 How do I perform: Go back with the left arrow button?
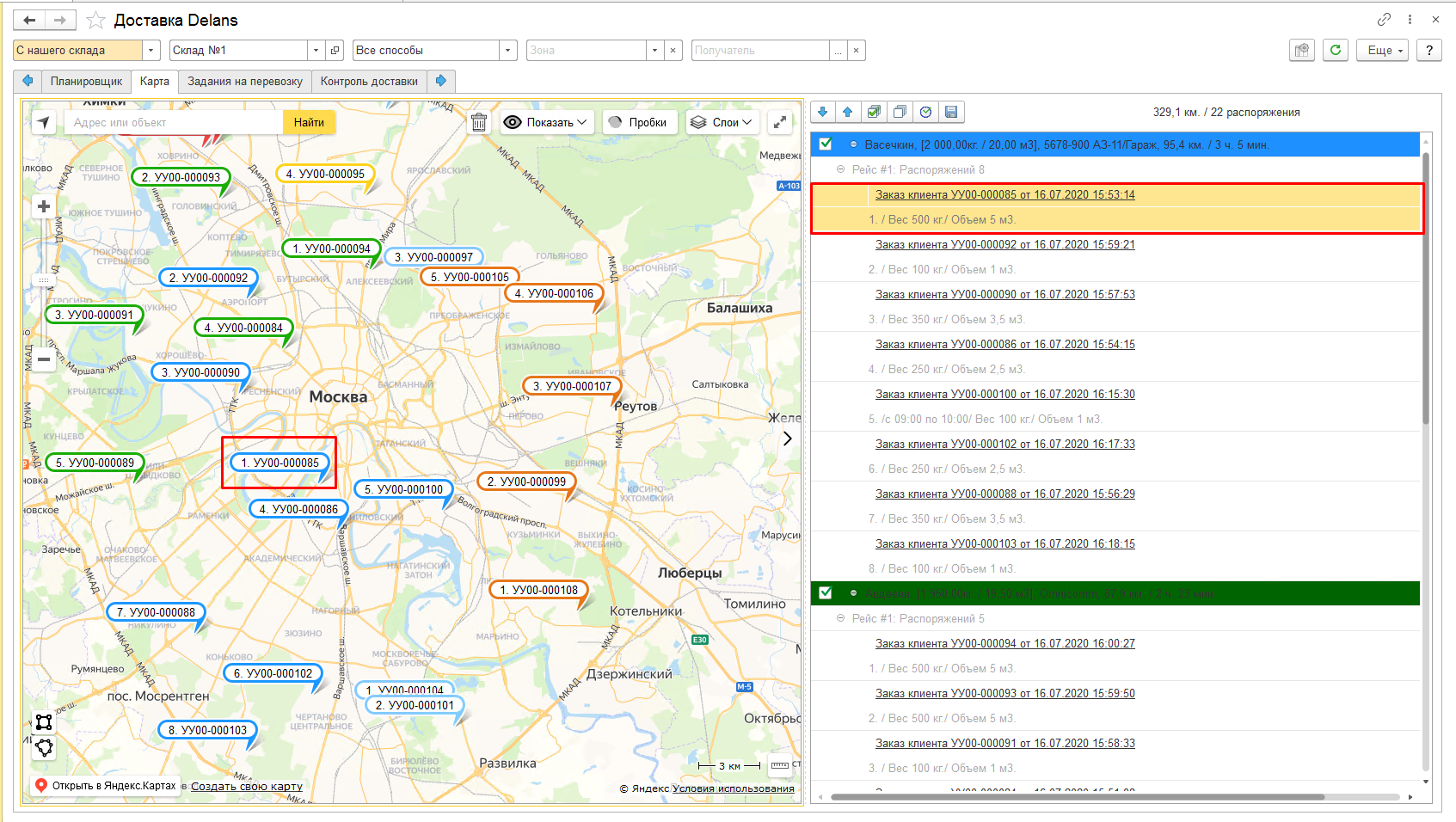point(29,20)
